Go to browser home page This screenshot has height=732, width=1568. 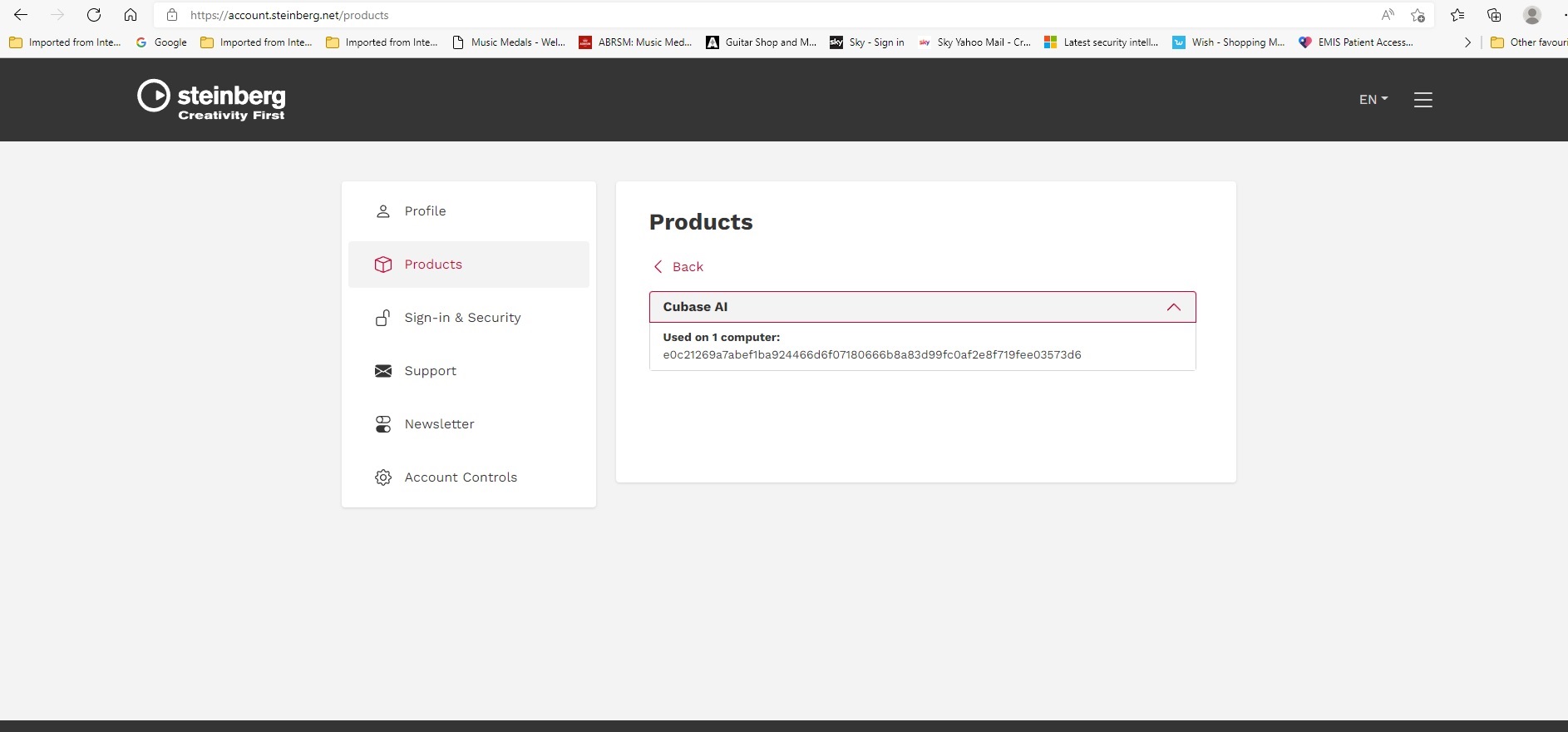131,15
